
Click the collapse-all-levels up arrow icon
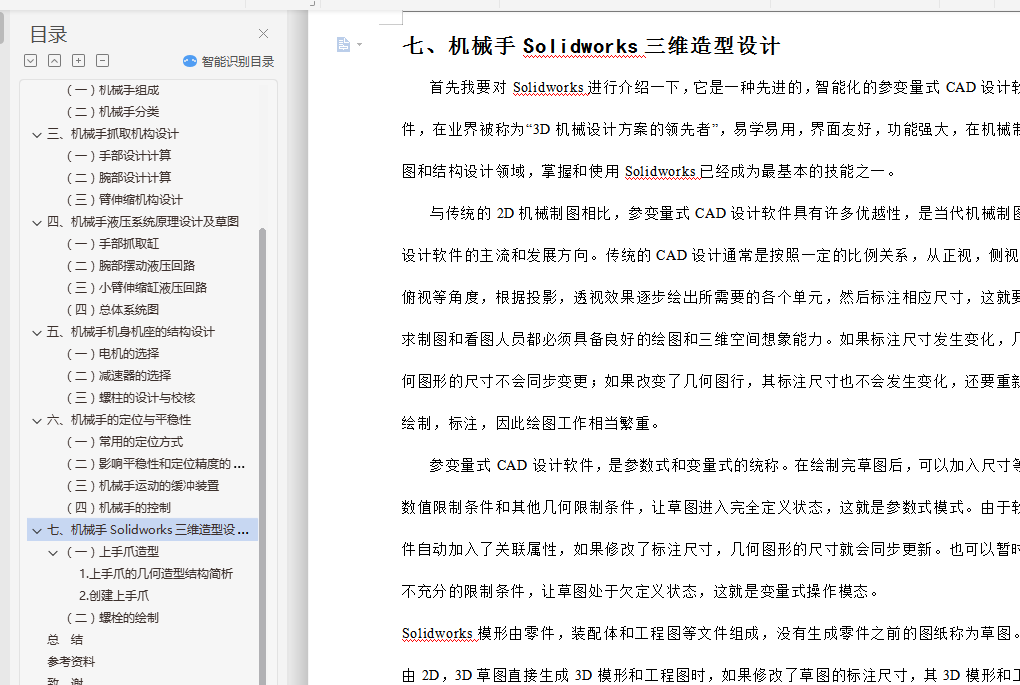coord(55,60)
